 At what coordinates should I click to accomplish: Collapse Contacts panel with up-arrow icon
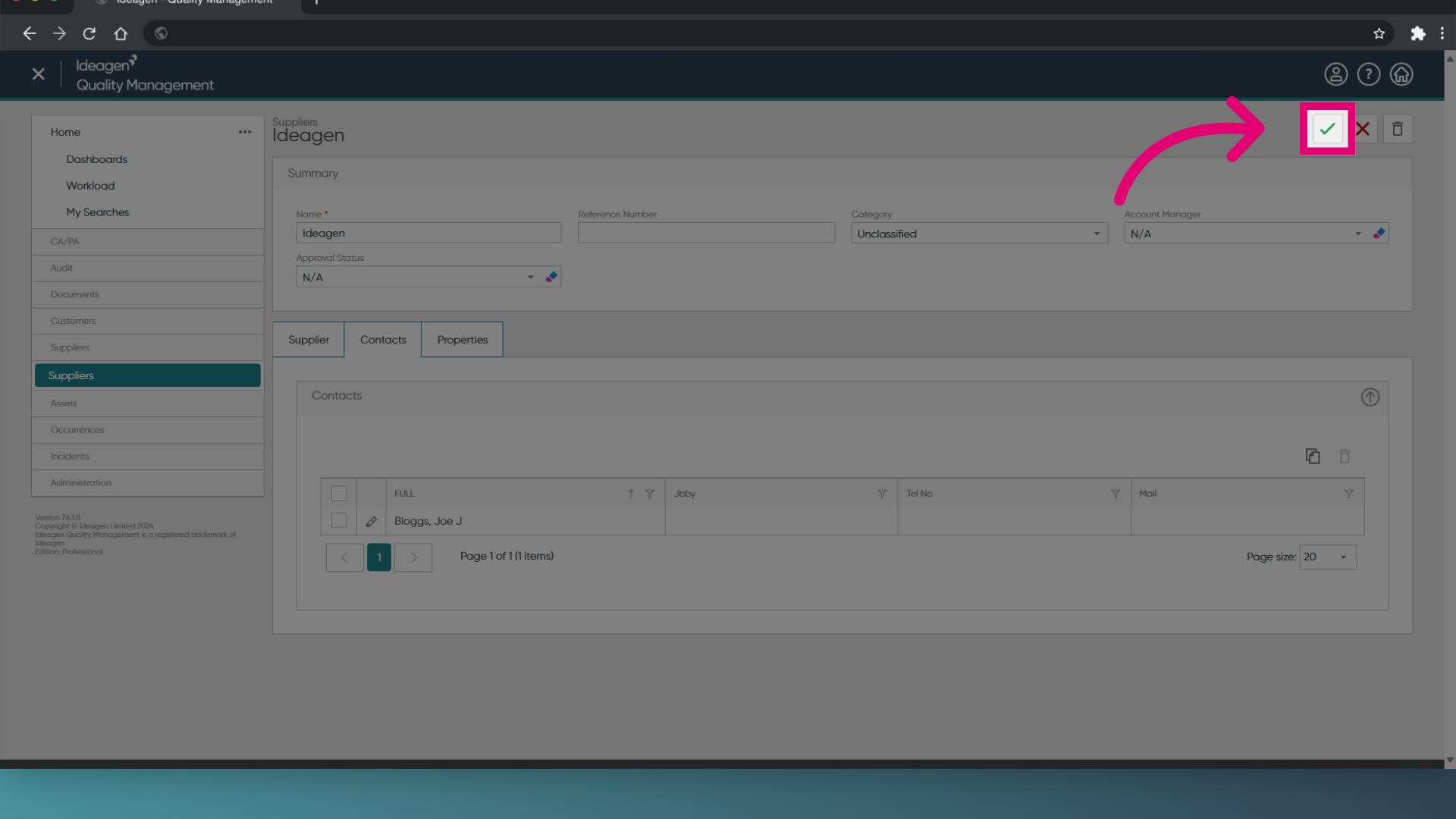click(1370, 397)
